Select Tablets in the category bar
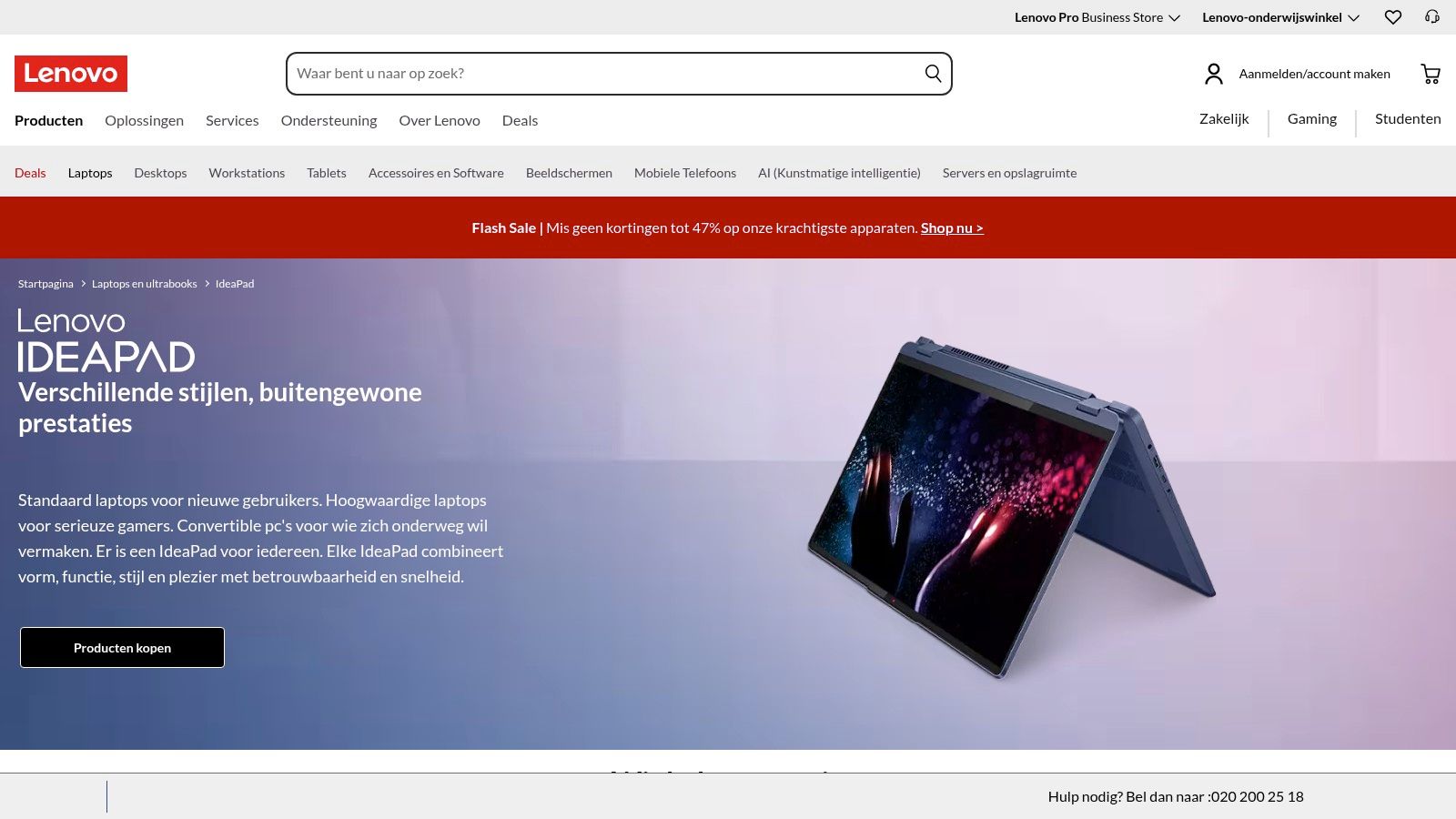Viewport: 1456px width, 819px height. (326, 172)
